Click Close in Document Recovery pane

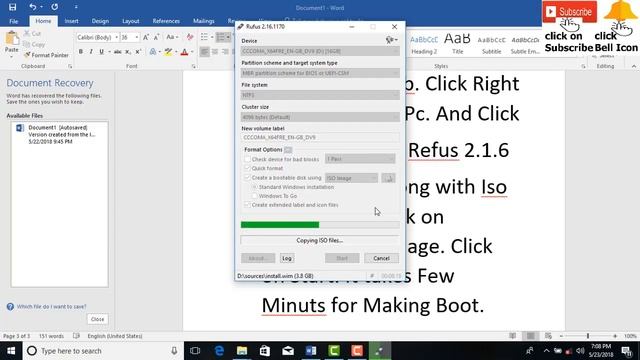(x=98, y=319)
